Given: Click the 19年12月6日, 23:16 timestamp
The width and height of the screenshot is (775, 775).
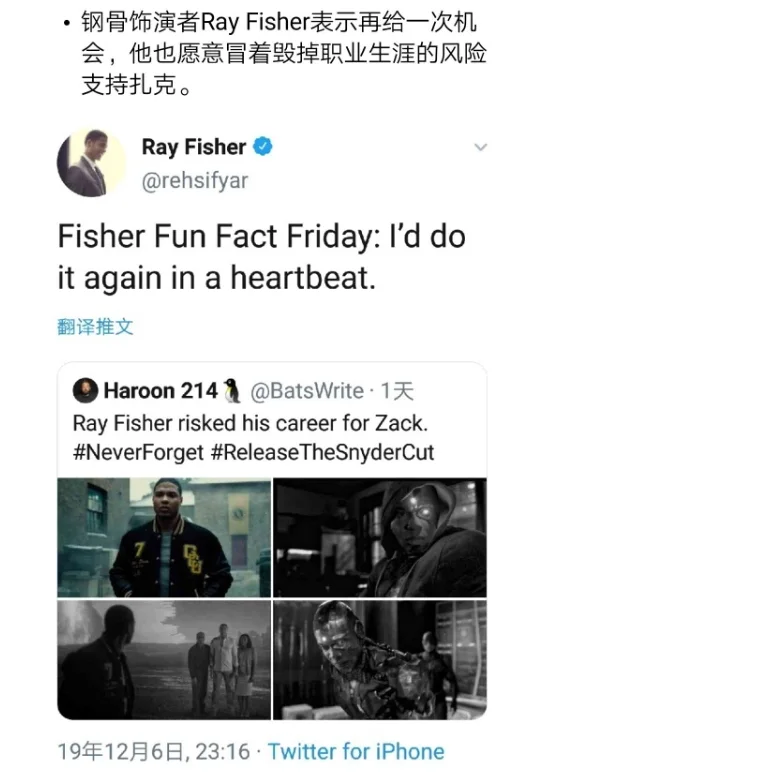Looking at the screenshot, I should pos(155,751).
